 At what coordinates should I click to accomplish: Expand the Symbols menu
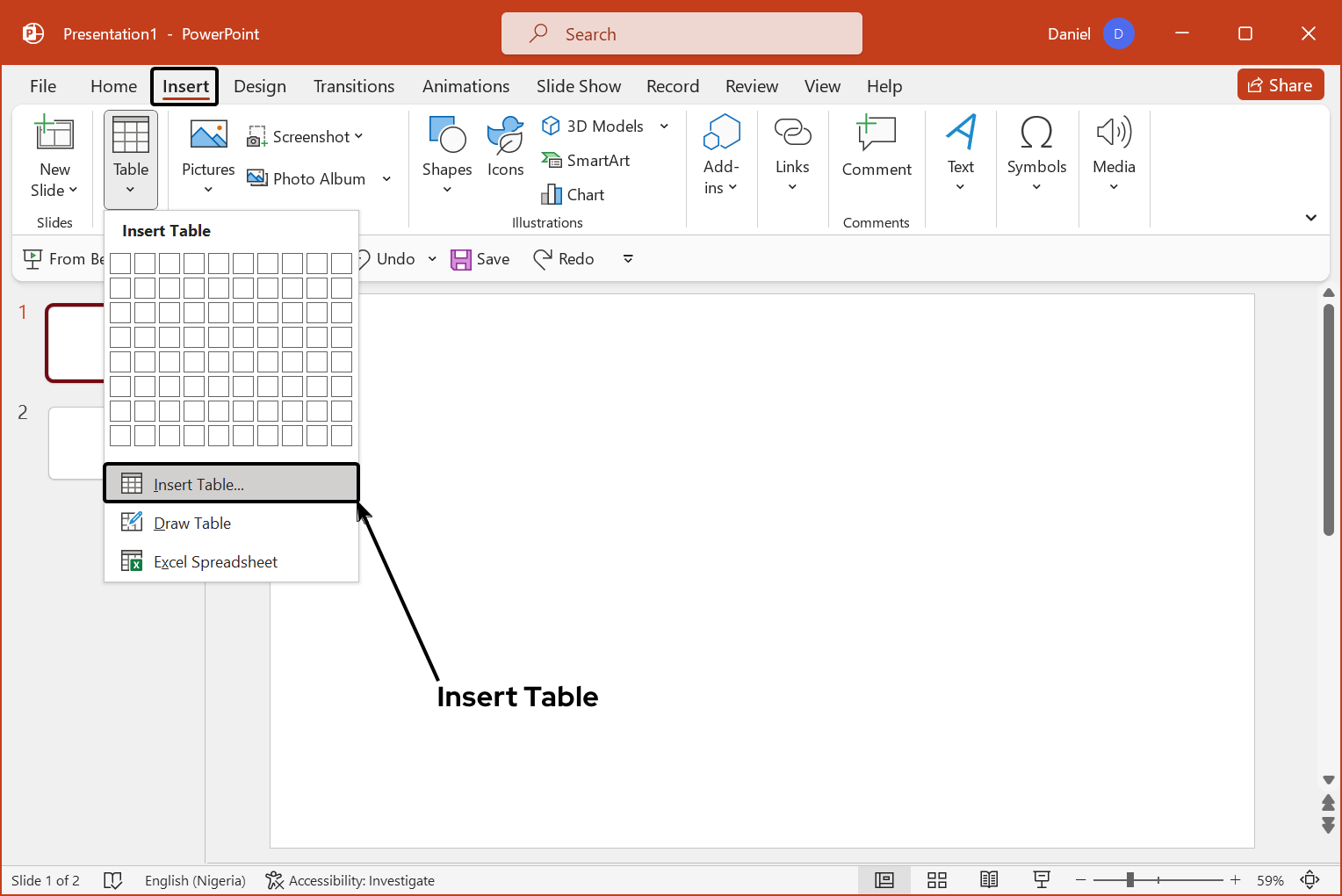tap(1036, 155)
